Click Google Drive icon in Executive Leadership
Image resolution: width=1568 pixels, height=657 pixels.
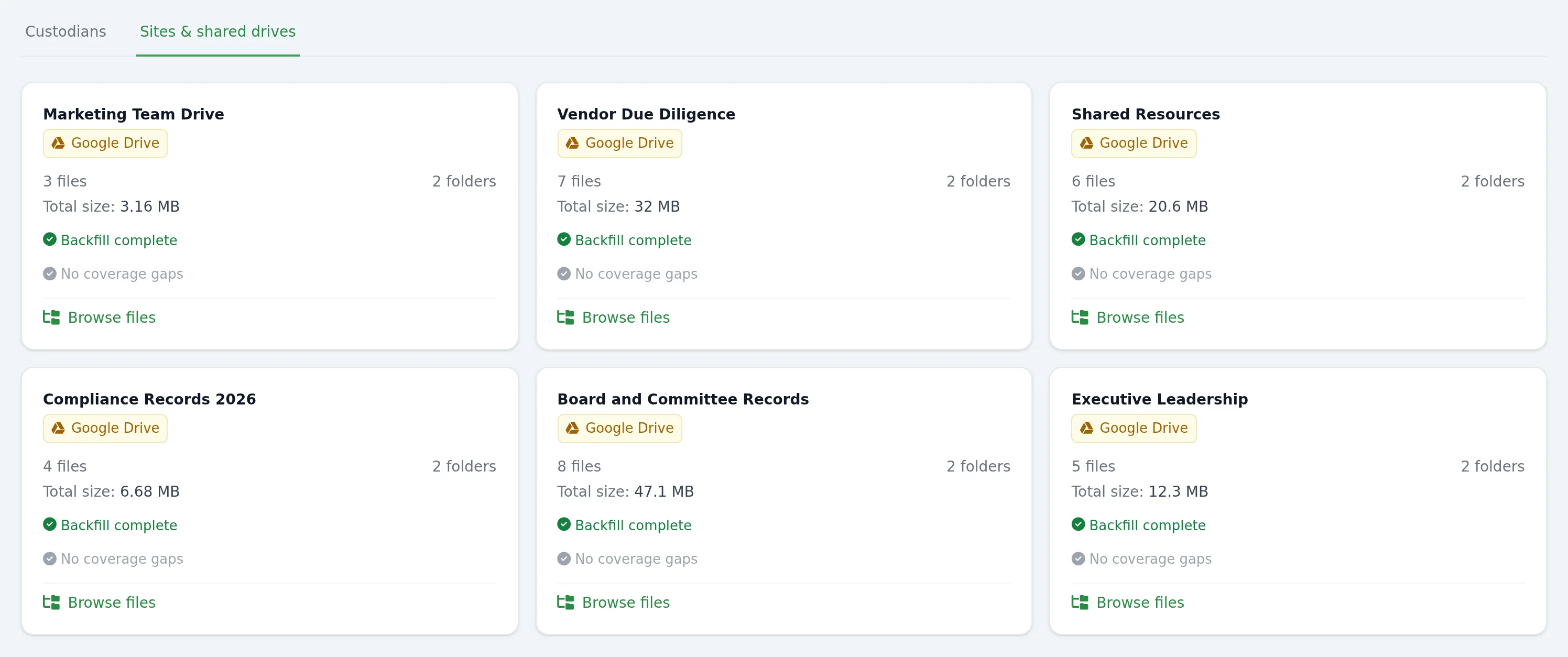coord(1086,428)
